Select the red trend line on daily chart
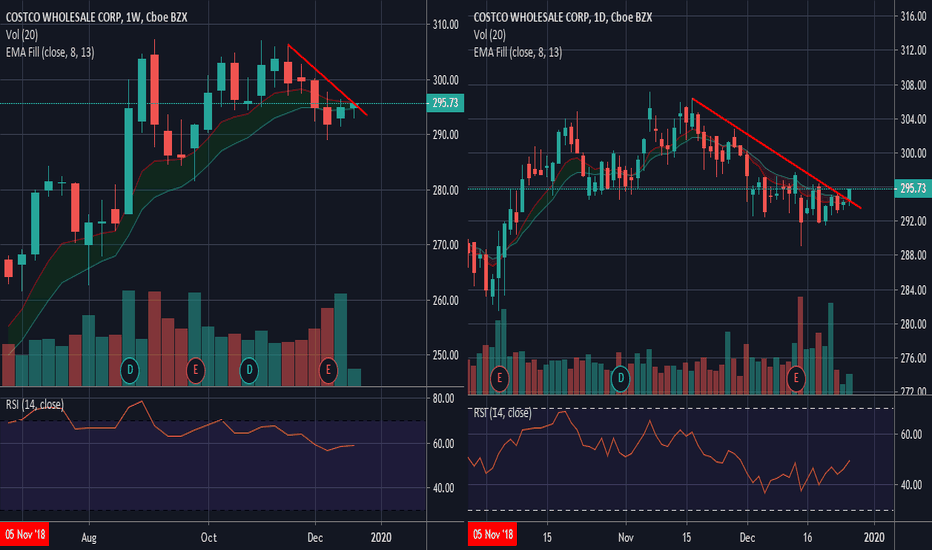Screen dimensions: 932x550 [776, 153]
